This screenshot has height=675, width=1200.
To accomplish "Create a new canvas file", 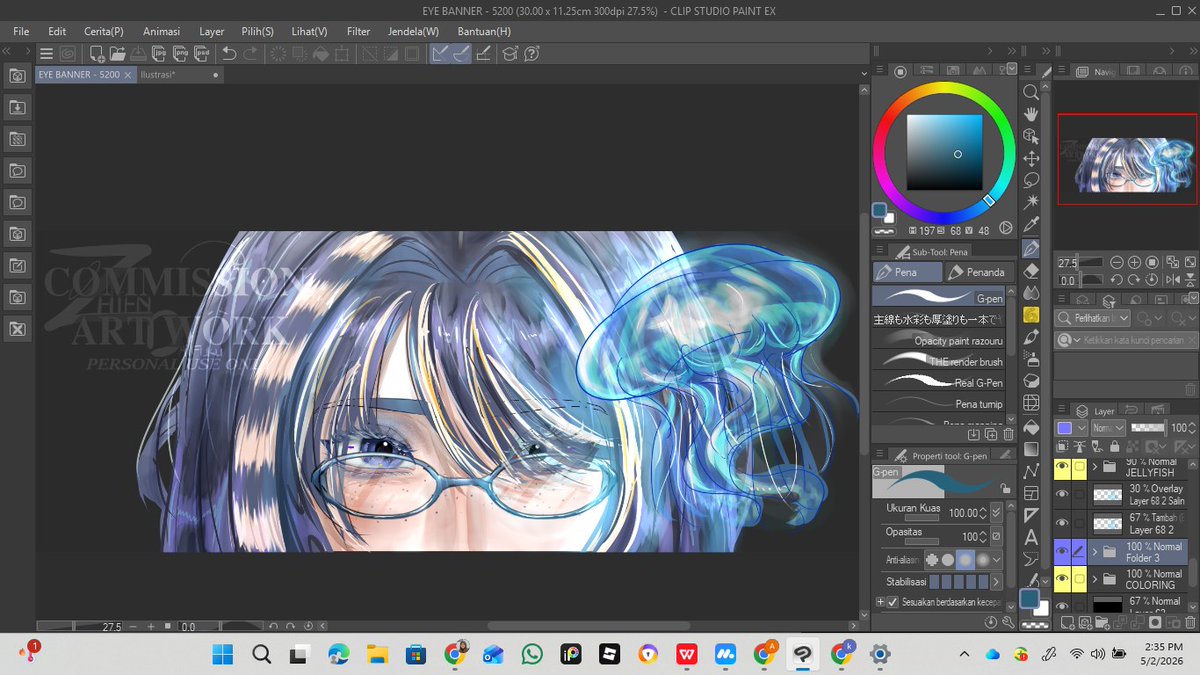I will 96,54.
